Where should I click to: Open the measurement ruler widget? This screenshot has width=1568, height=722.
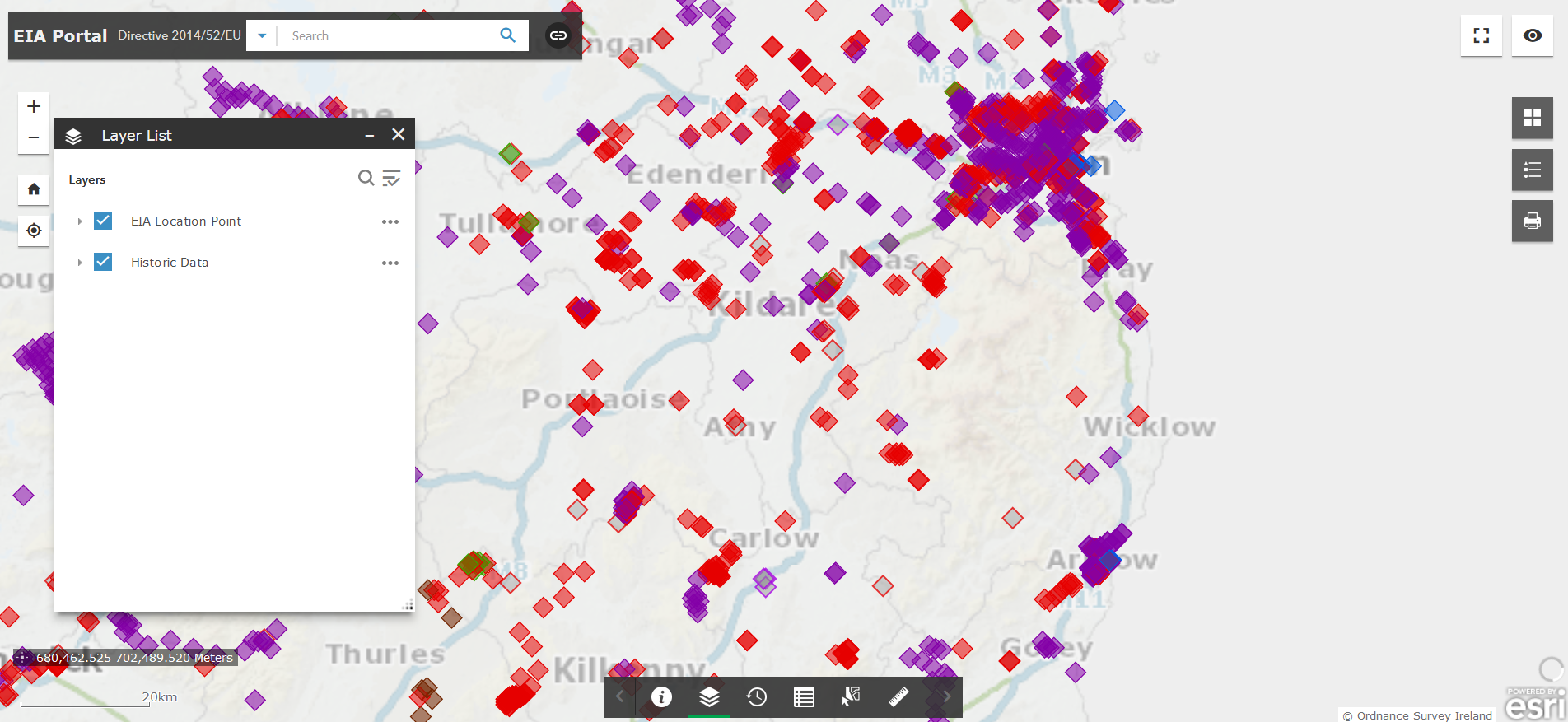(x=898, y=697)
